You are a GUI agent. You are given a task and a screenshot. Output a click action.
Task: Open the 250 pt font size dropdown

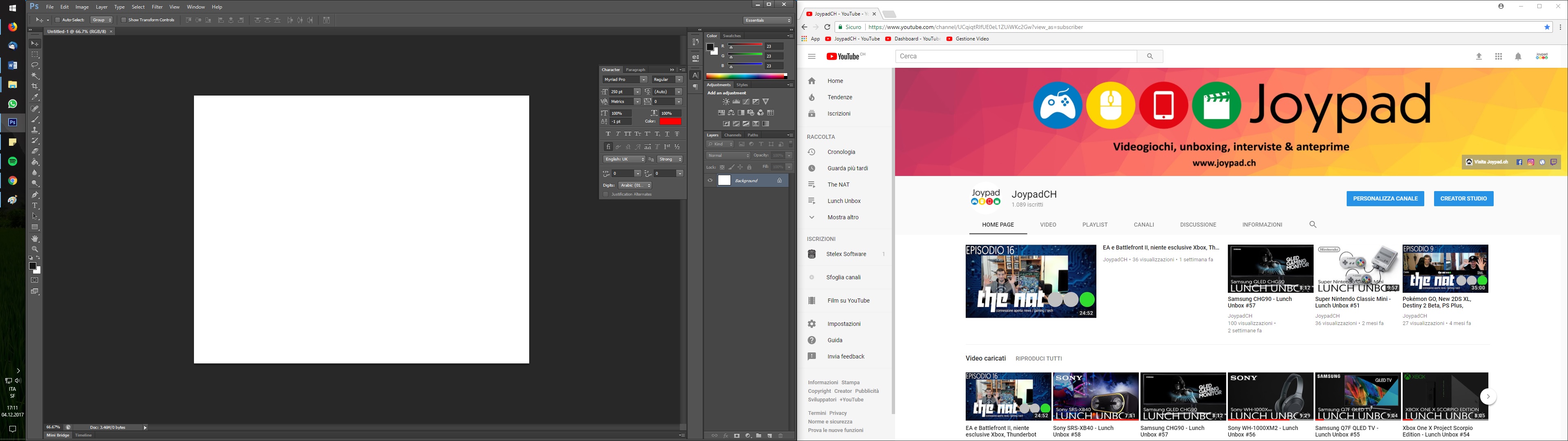pyautogui.click(x=637, y=92)
